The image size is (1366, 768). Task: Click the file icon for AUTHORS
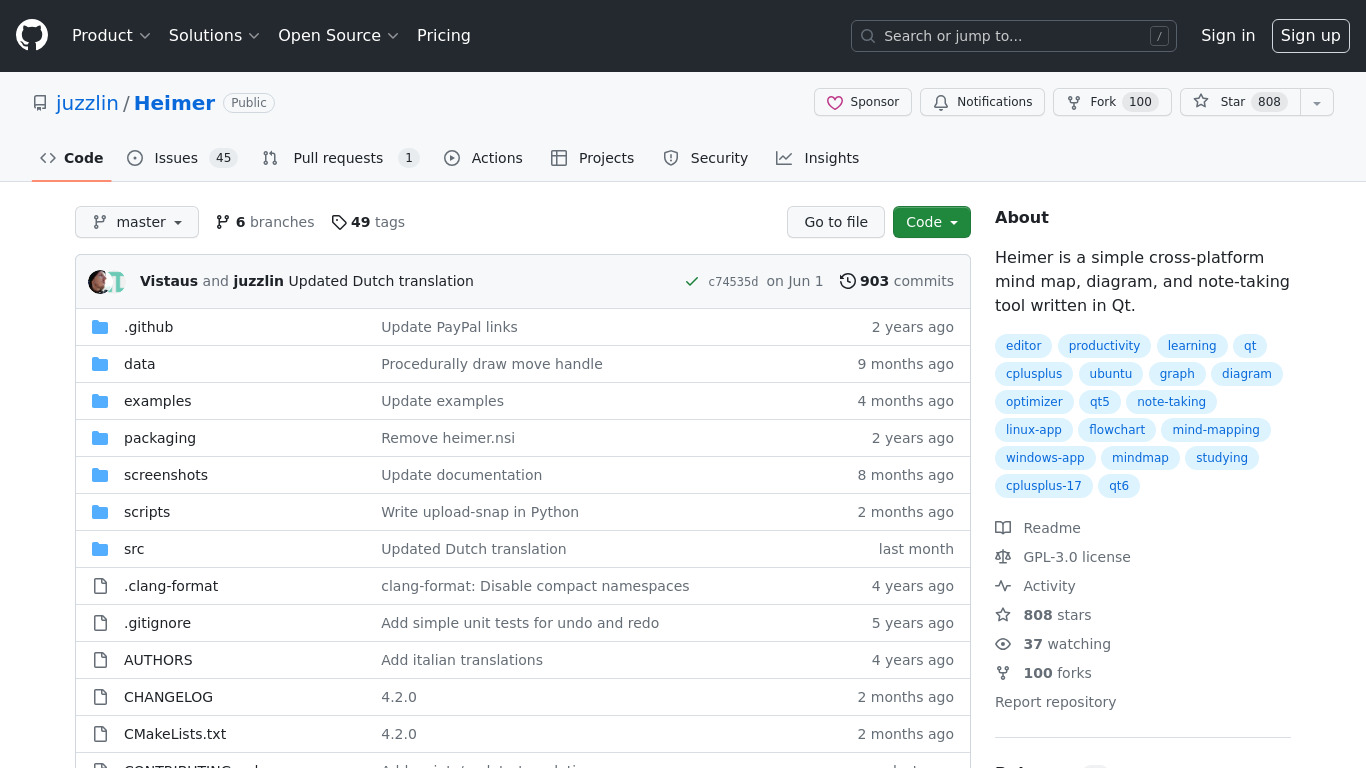[x=100, y=660]
